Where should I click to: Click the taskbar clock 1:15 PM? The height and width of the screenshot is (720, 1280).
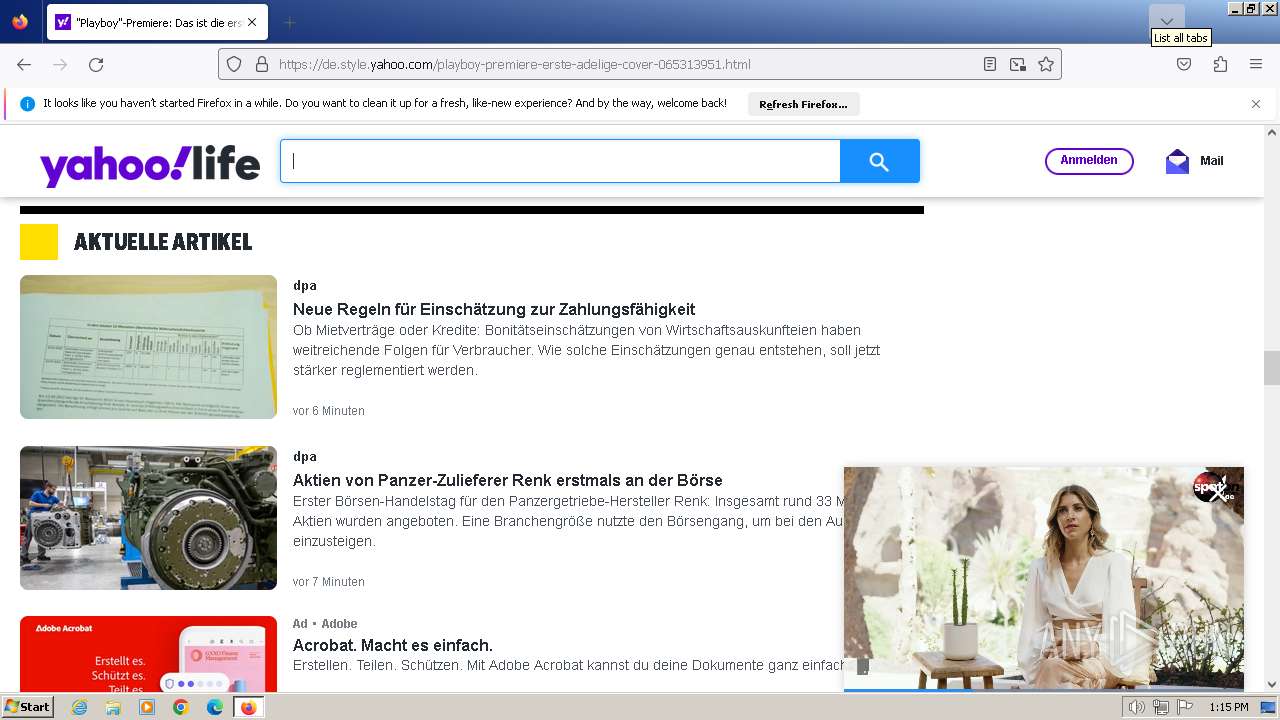click(1229, 707)
